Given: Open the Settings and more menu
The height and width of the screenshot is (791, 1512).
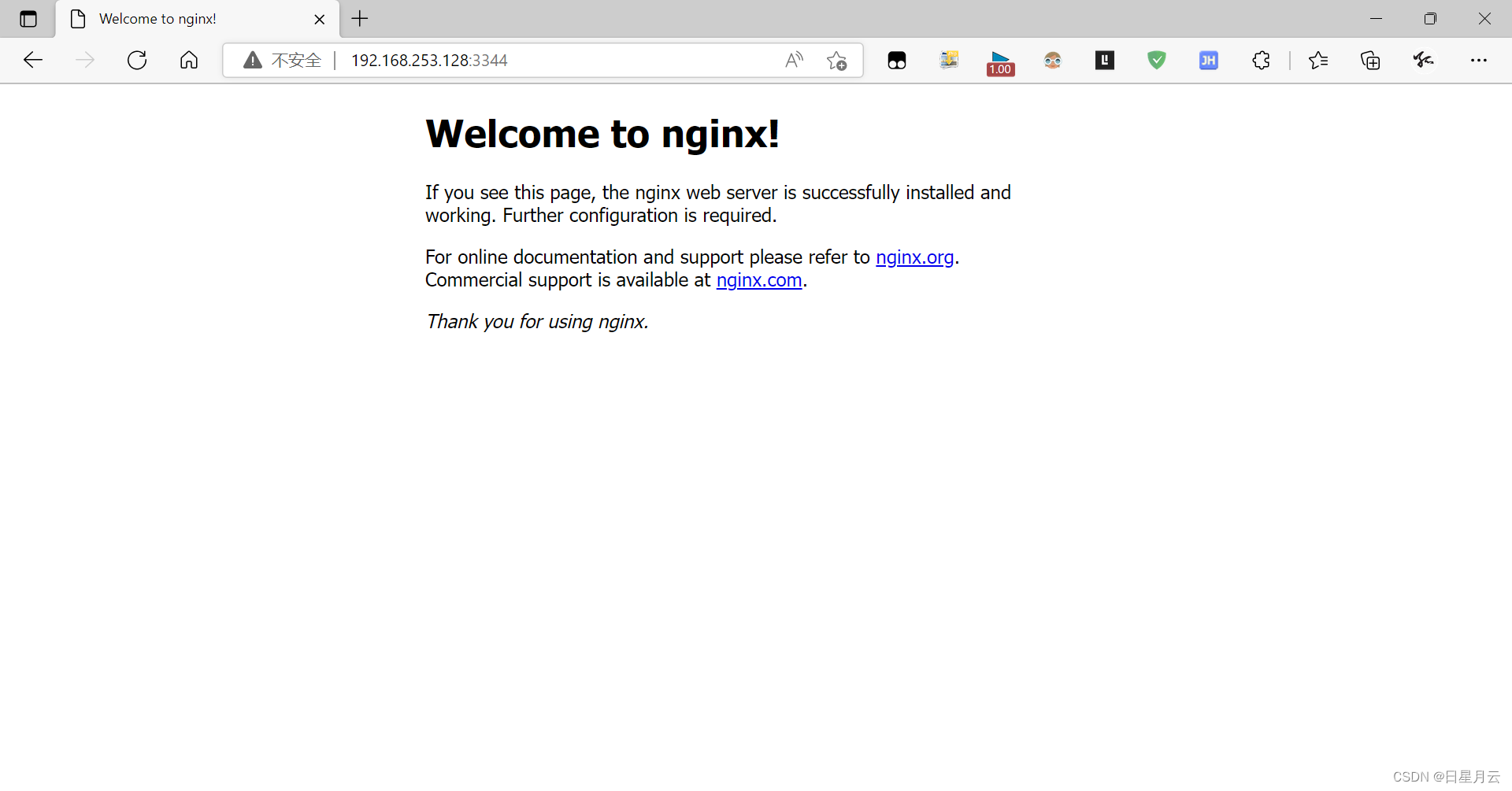Looking at the screenshot, I should pyautogui.click(x=1480, y=60).
